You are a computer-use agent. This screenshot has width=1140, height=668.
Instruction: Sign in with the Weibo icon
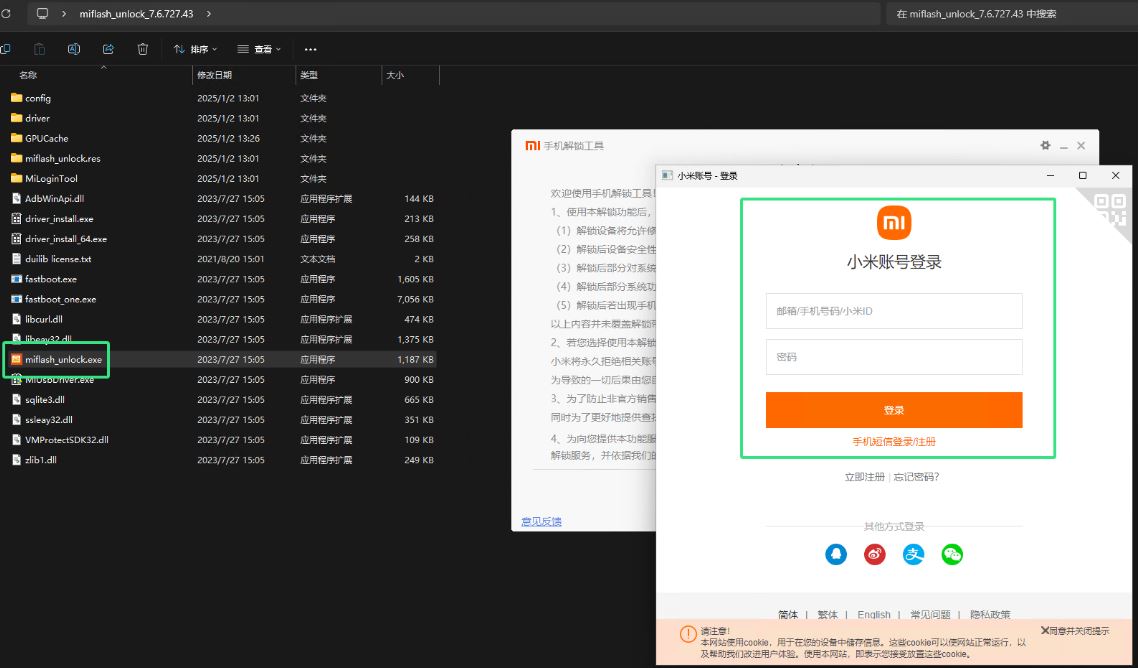[x=875, y=554]
